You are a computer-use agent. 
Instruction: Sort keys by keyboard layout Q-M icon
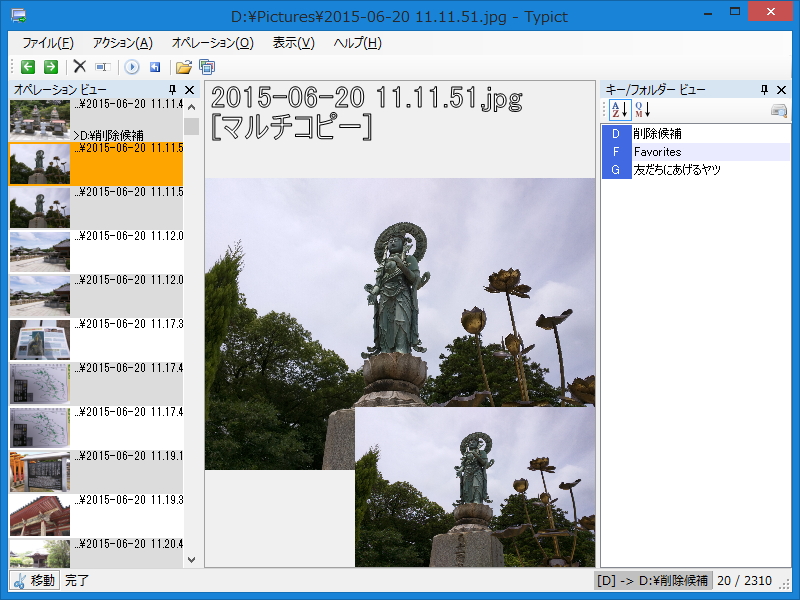643,109
